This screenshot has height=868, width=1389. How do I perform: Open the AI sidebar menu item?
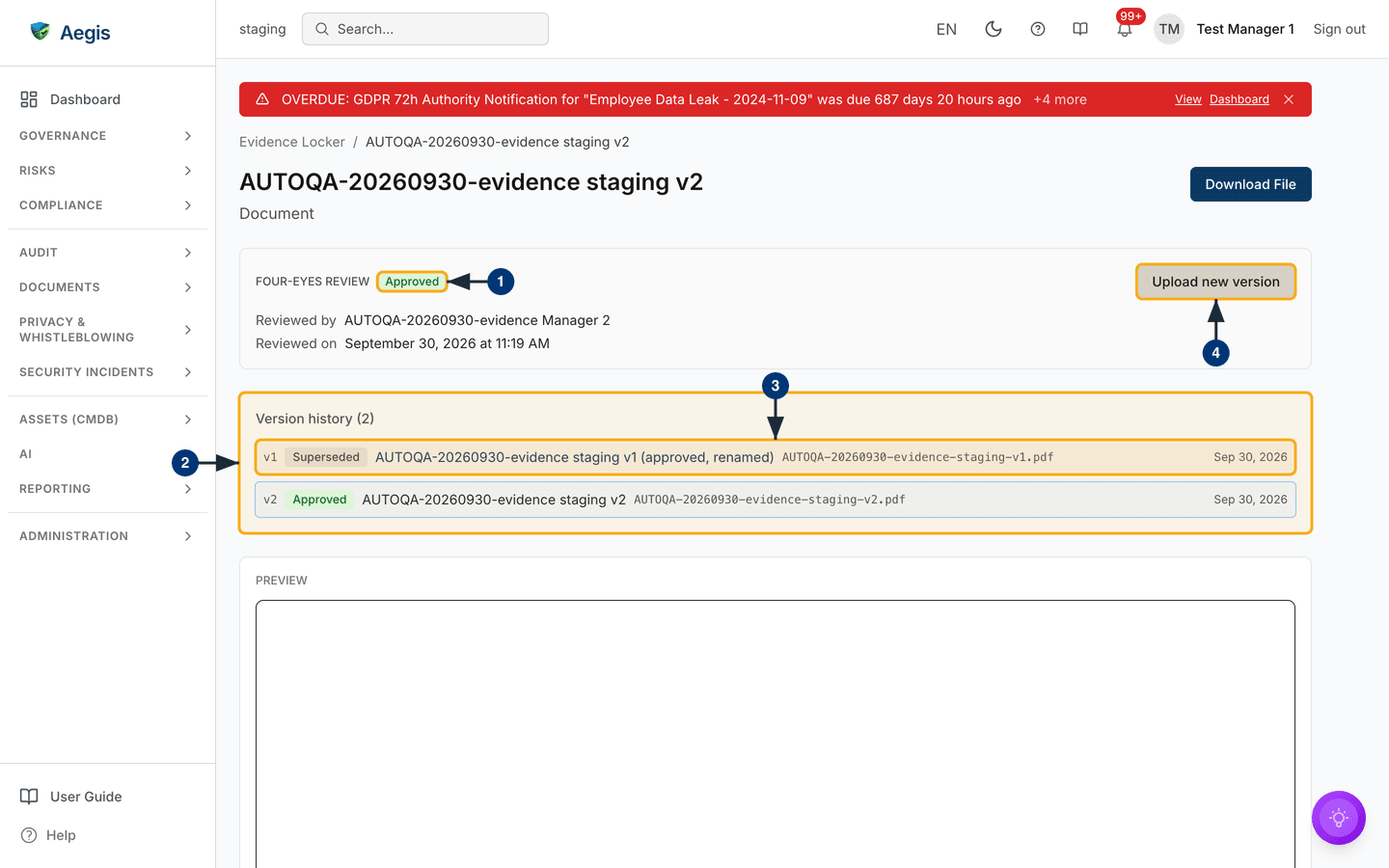[26, 454]
